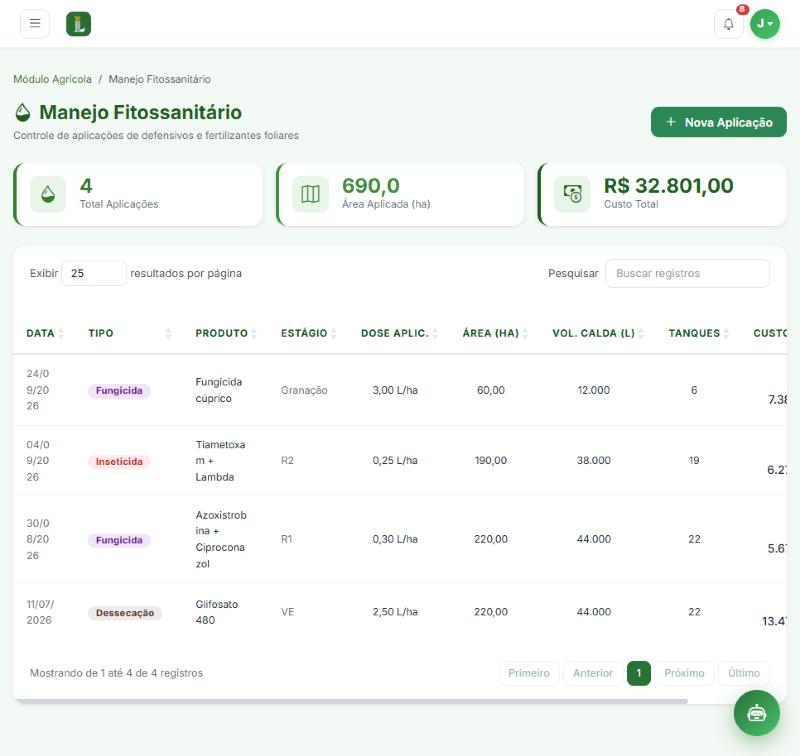Click the 38.000 volume cell
Image resolution: width=800 pixels, height=756 pixels.
593,460
